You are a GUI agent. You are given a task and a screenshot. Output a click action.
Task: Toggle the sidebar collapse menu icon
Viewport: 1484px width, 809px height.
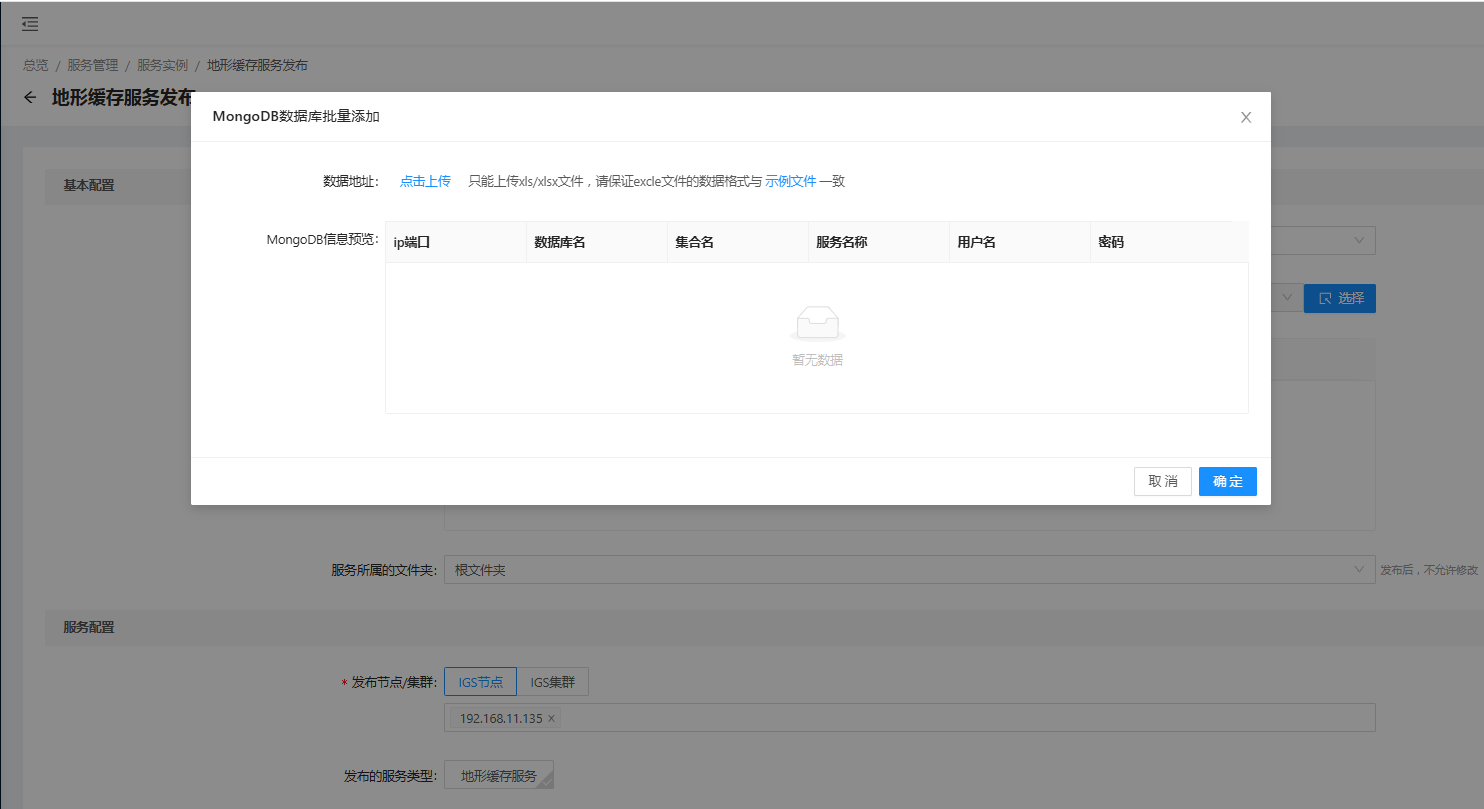(30, 23)
